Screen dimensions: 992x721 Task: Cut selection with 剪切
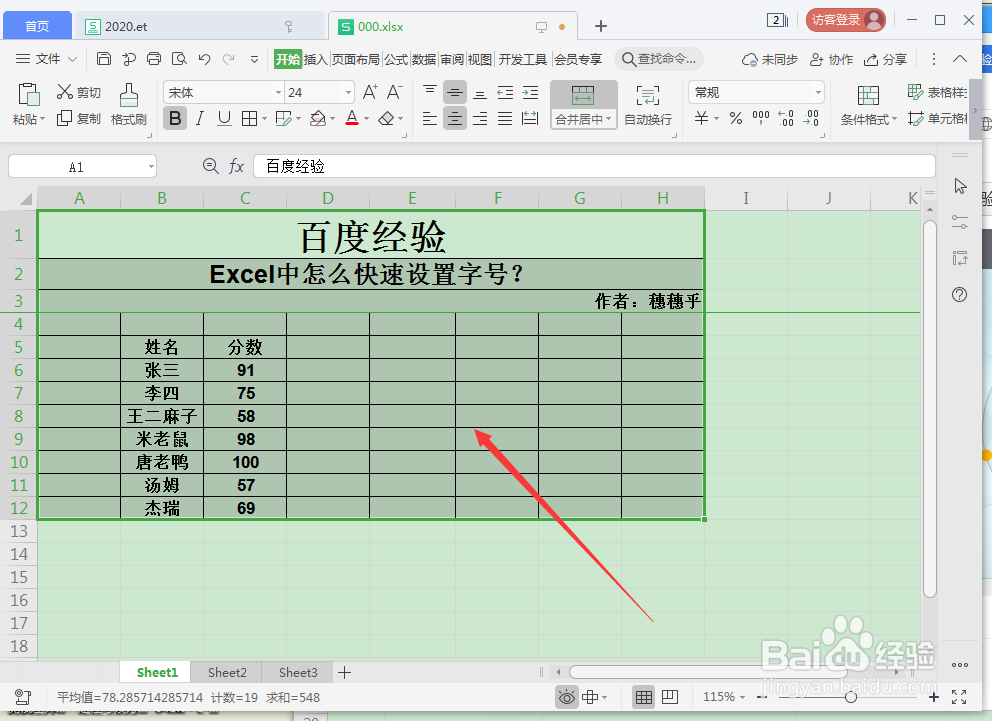click(78, 92)
